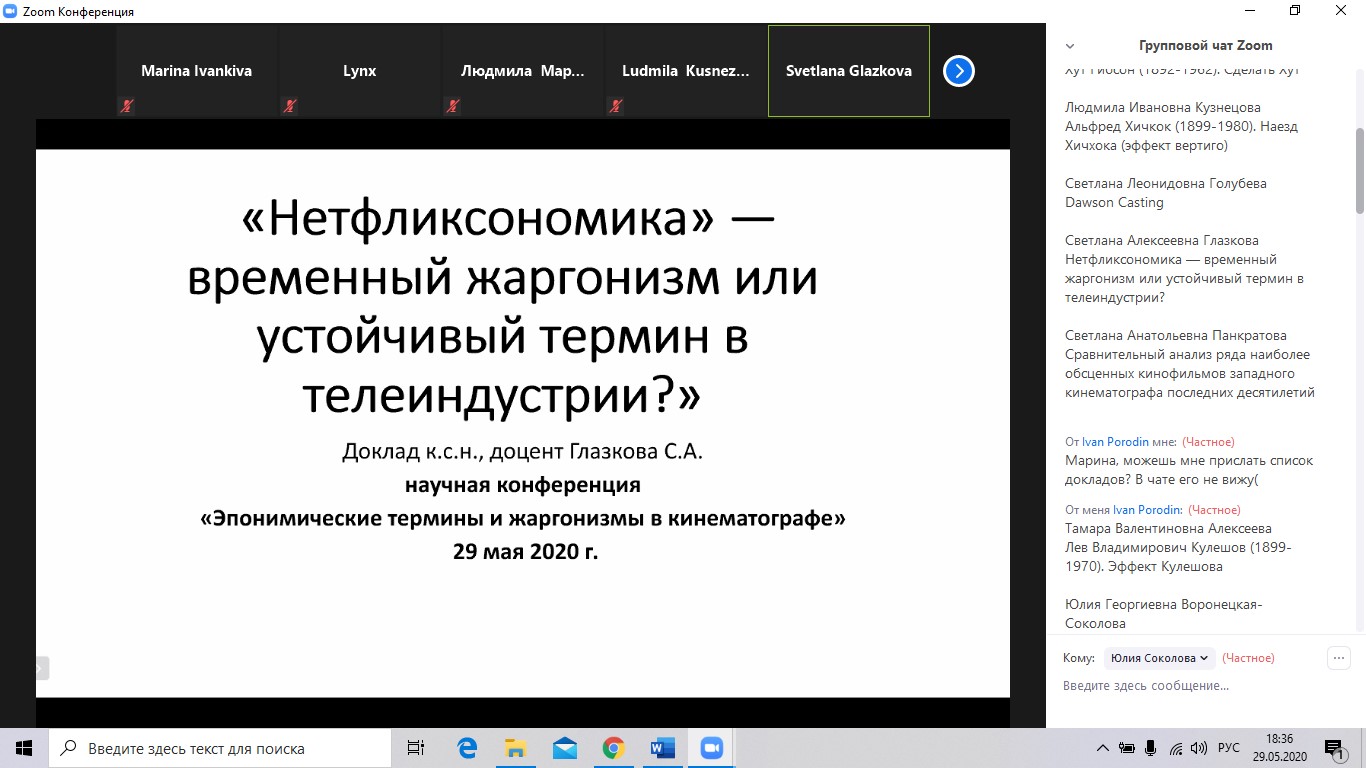Click Zoom logo in the title bar
This screenshot has height=768, width=1366.
tap(12, 11)
